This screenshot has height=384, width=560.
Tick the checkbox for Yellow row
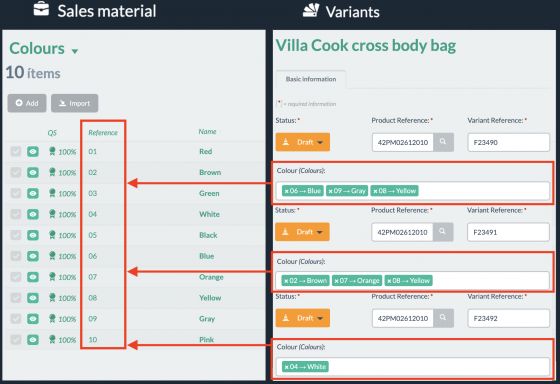coord(15,298)
